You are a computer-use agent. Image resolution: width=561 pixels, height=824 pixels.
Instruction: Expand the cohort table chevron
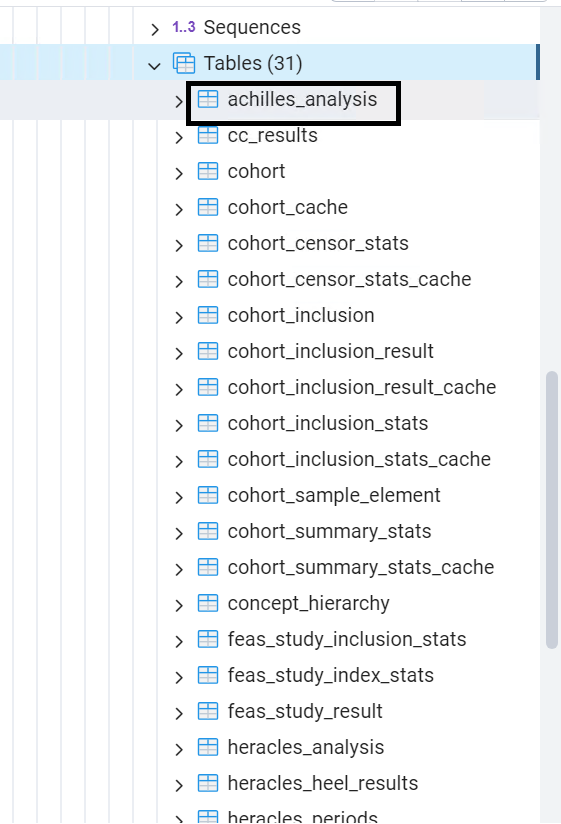pos(179,173)
